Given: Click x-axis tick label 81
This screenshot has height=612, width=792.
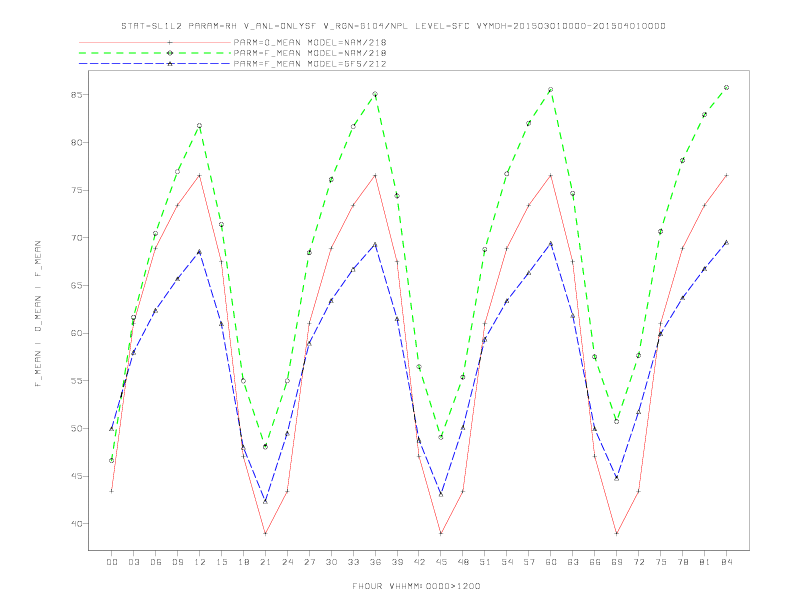Looking at the screenshot, I should [x=705, y=562].
